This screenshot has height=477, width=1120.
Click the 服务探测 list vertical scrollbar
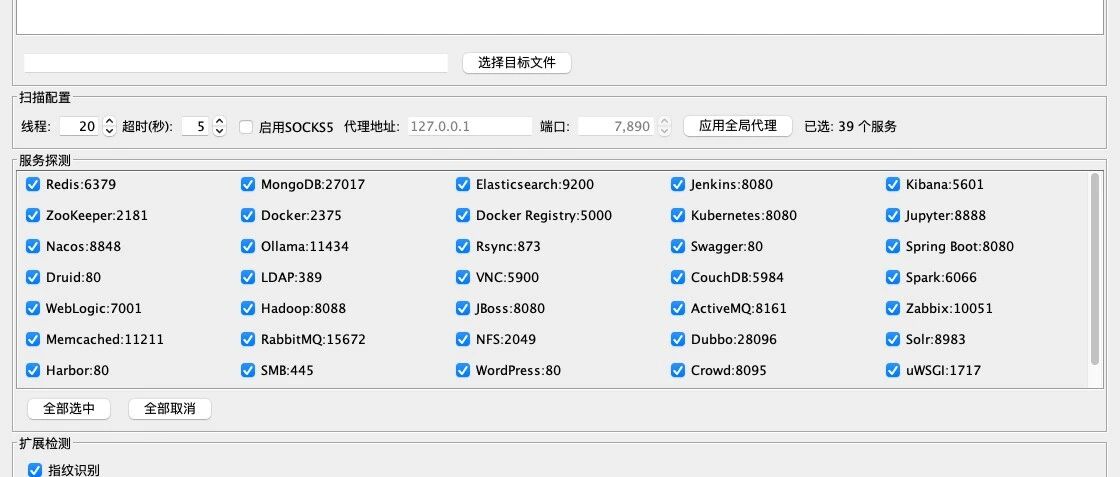[1096, 268]
